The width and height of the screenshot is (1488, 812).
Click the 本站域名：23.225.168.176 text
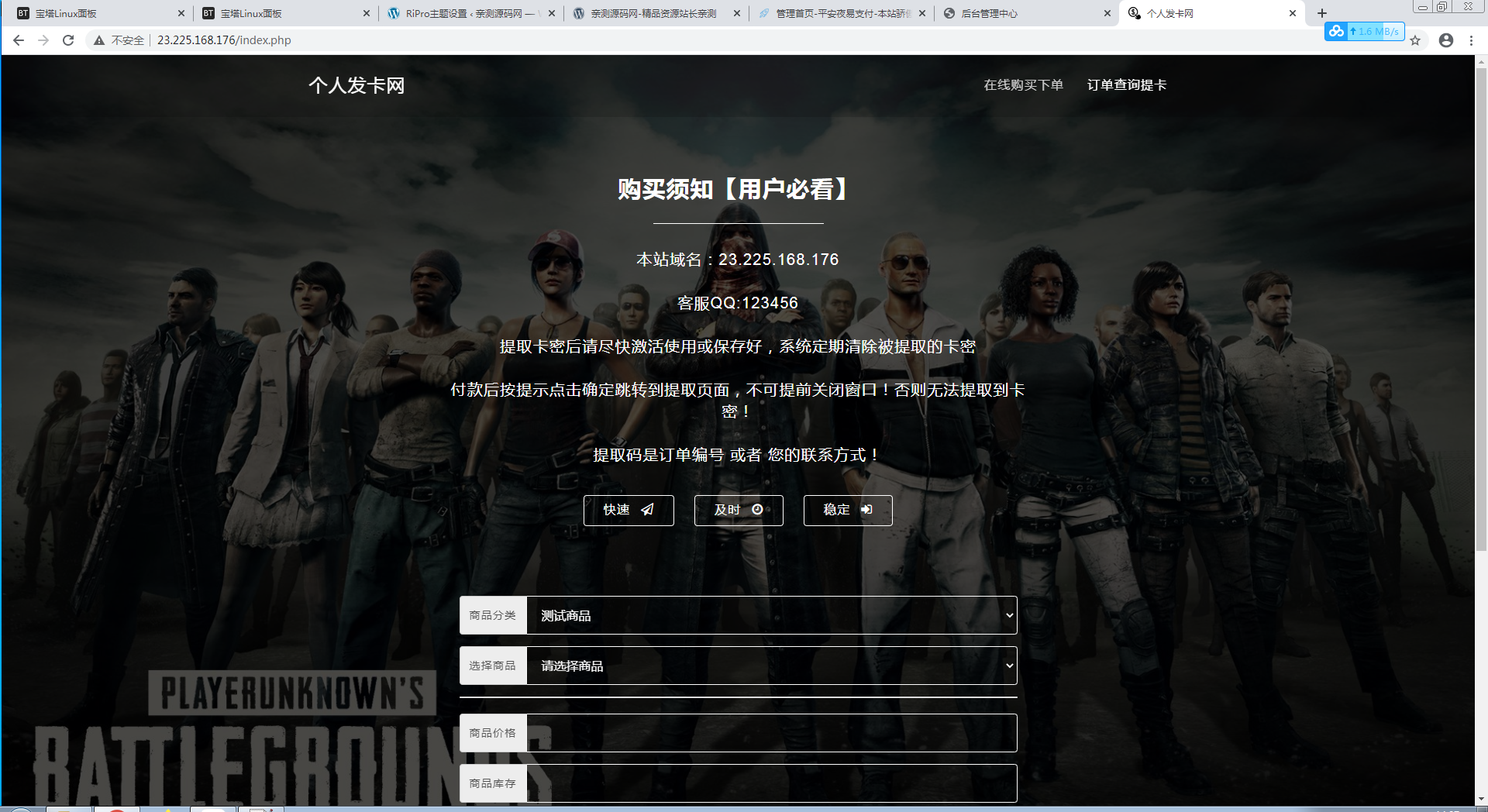(738, 260)
